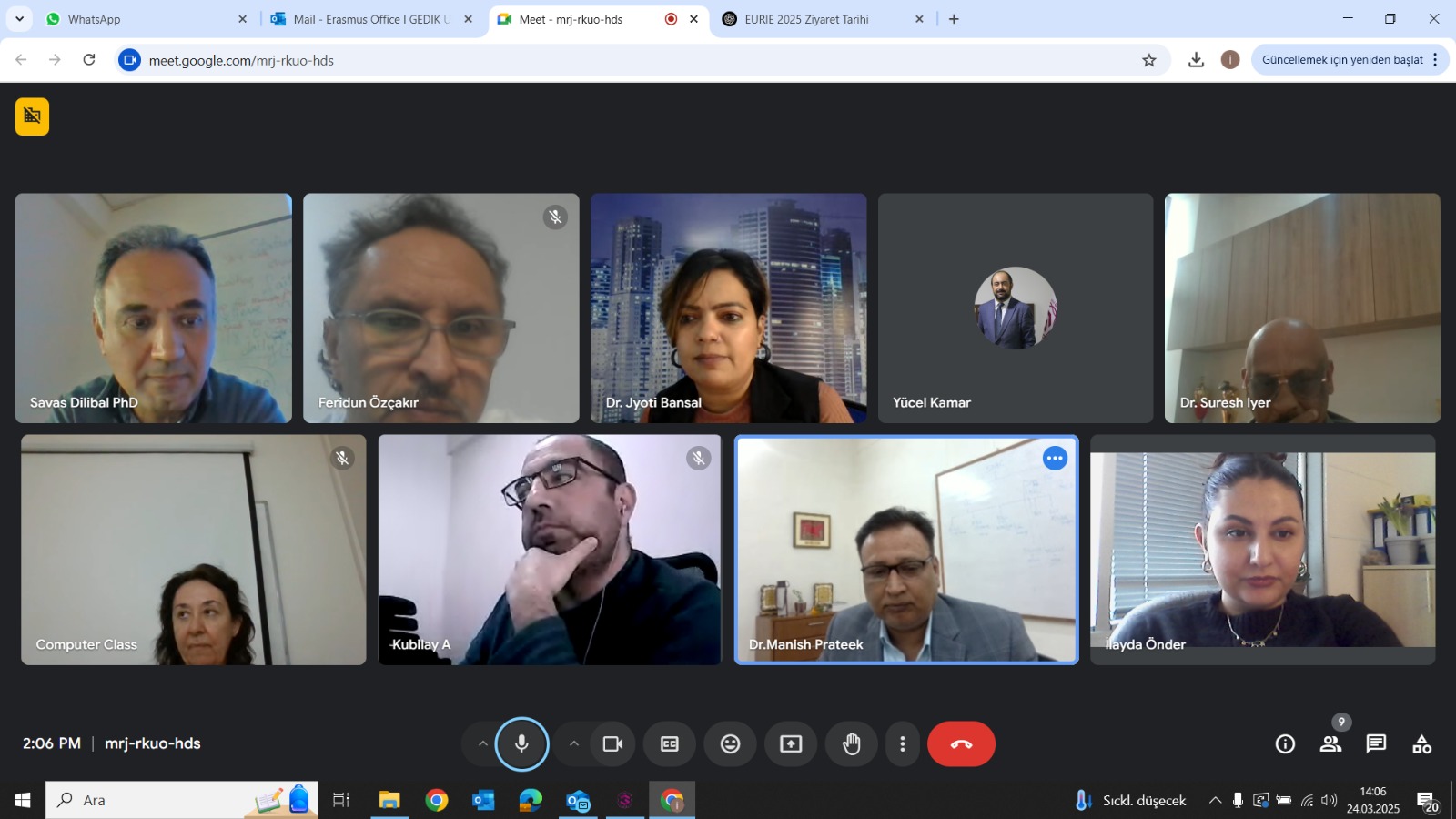Open Microsoft Edge from taskbar
This screenshot has height=819, width=1456.
531,800
